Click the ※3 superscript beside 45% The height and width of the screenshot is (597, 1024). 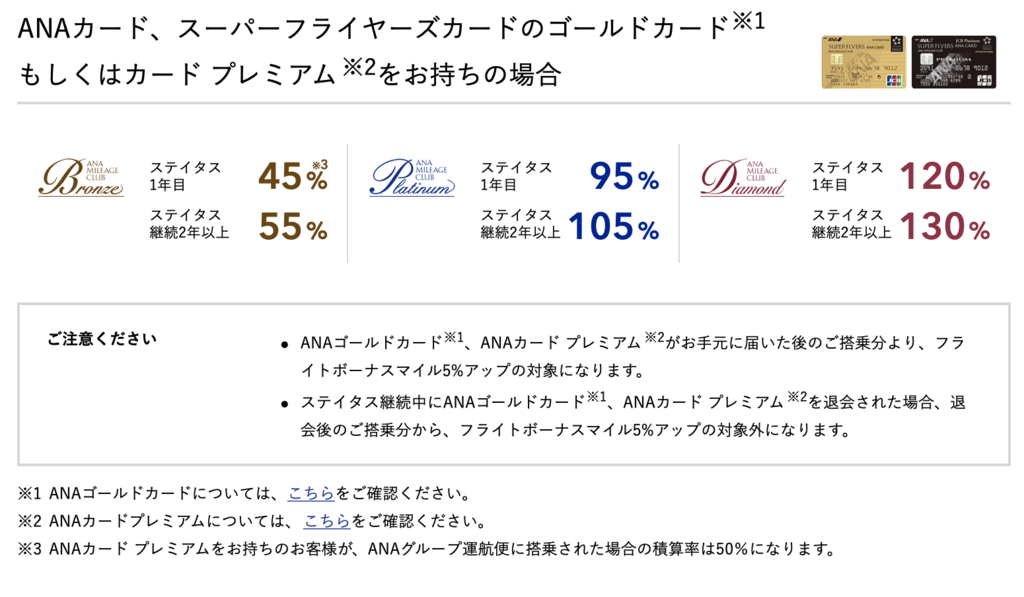pos(320,165)
